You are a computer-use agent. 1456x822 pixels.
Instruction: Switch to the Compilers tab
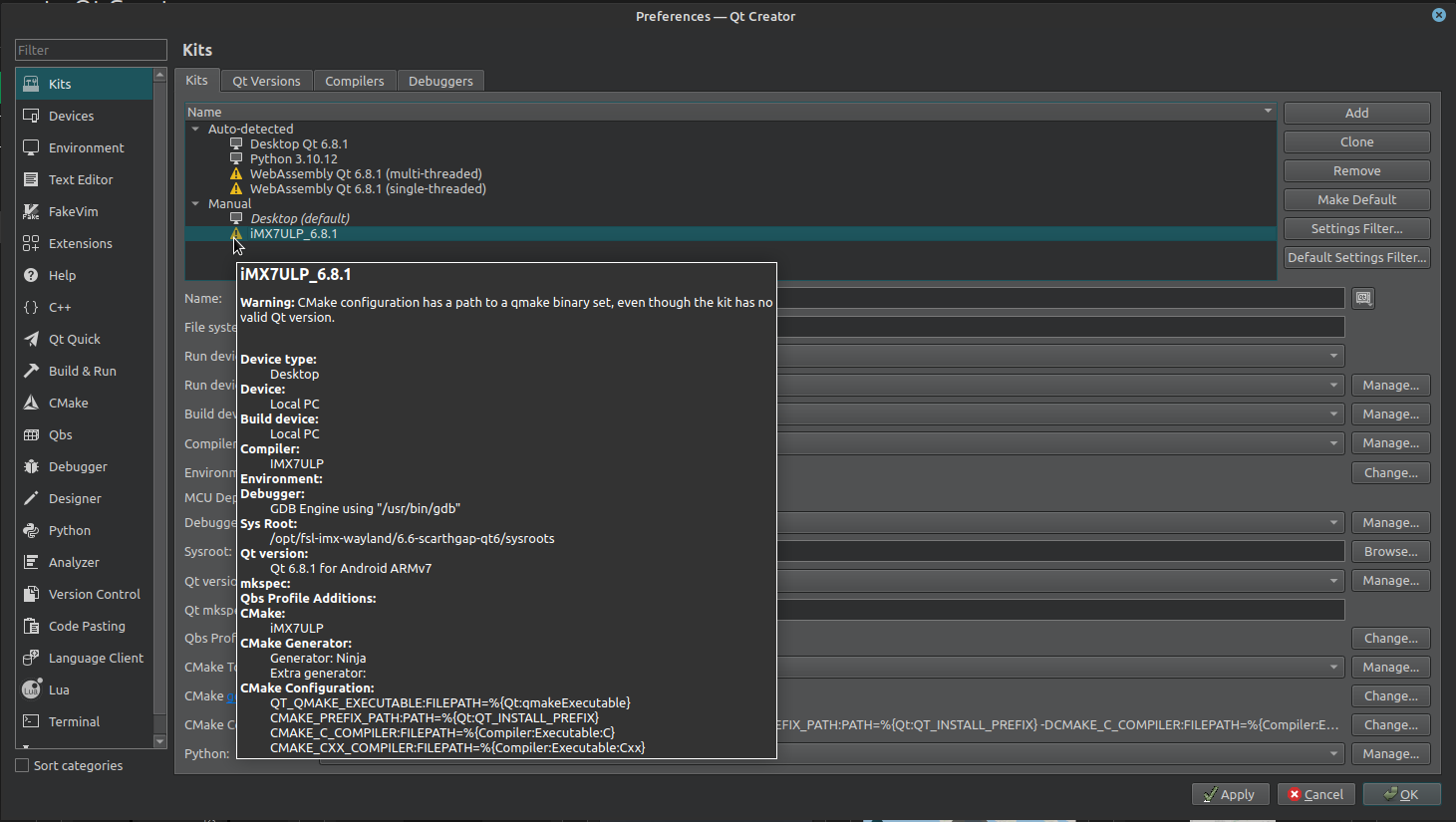(x=354, y=81)
